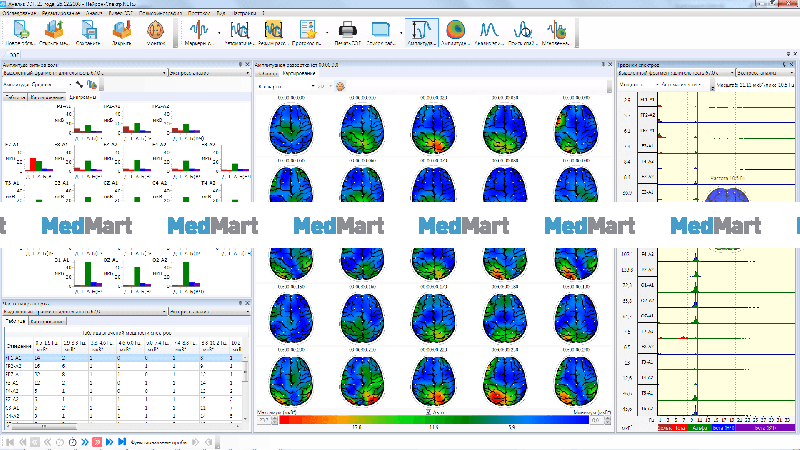Click vertical scrollbar of spectral power table
Screen dimensions: 800x450
[x=245, y=388]
